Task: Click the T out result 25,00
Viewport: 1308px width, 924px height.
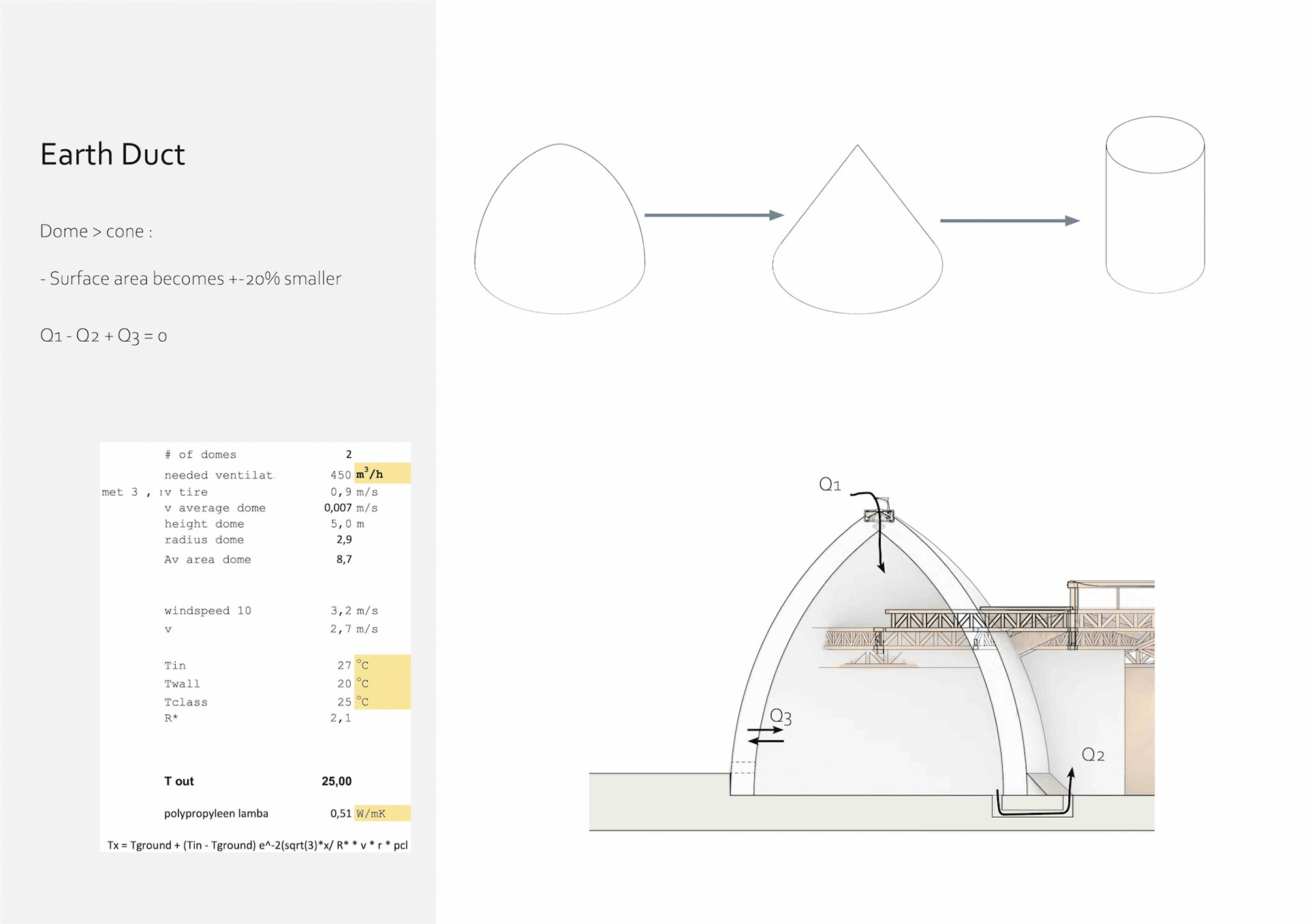Action: click(x=337, y=781)
